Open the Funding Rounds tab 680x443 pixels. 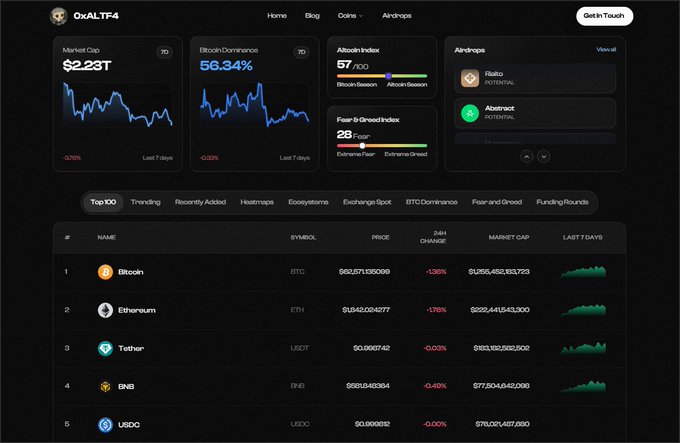(562, 202)
